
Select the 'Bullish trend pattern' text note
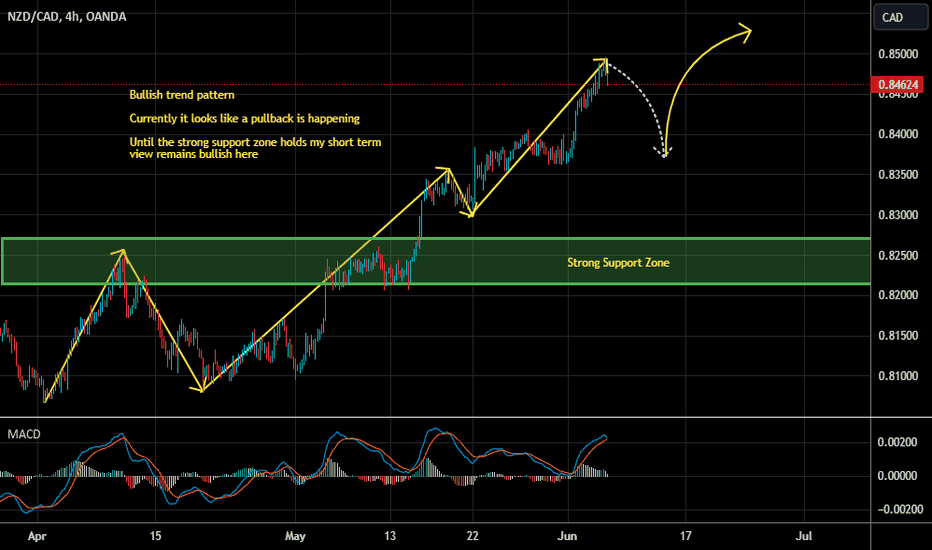[x=182, y=95]
